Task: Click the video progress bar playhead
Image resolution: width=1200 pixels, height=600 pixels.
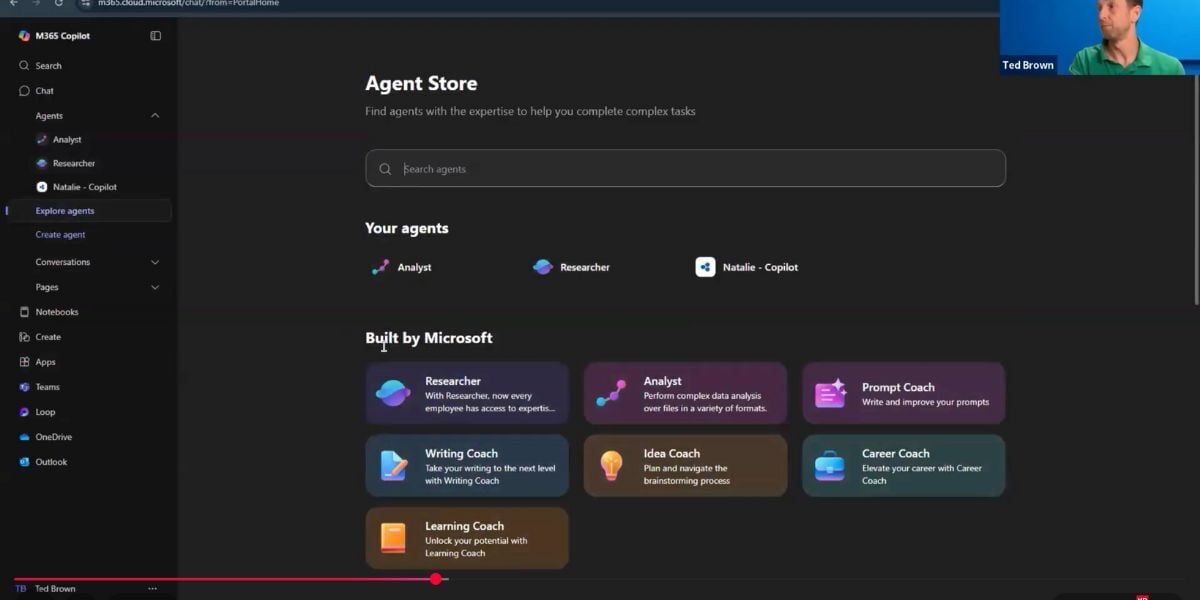Action: pyautogui.click(x=436, y=579)
